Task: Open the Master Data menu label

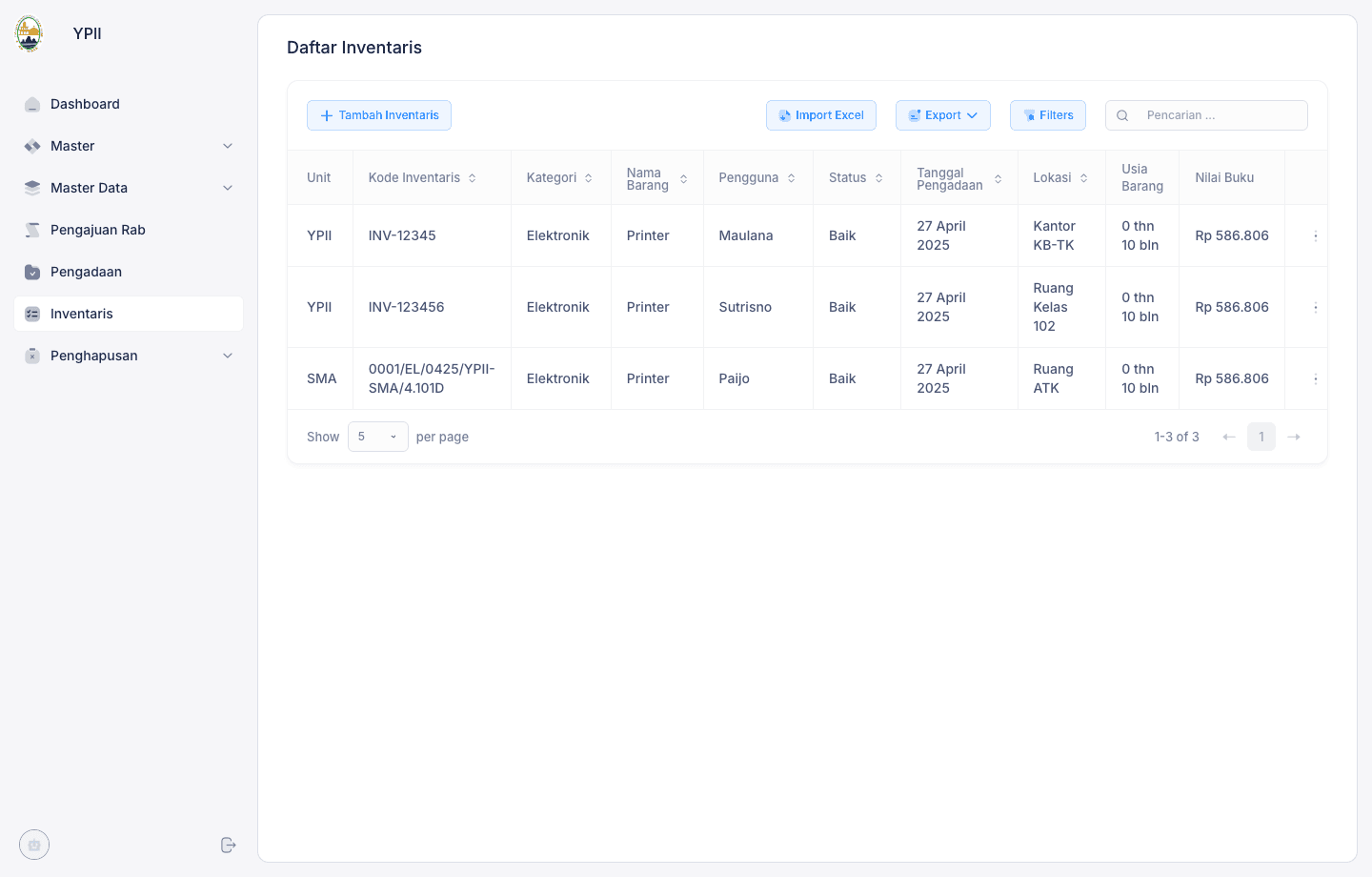Action: point(89,188)
